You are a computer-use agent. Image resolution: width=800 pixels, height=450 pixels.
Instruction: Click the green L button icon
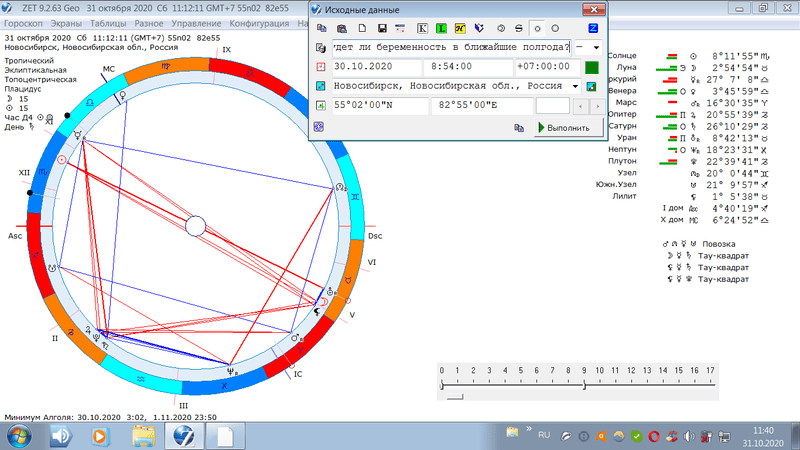(440, 27)
